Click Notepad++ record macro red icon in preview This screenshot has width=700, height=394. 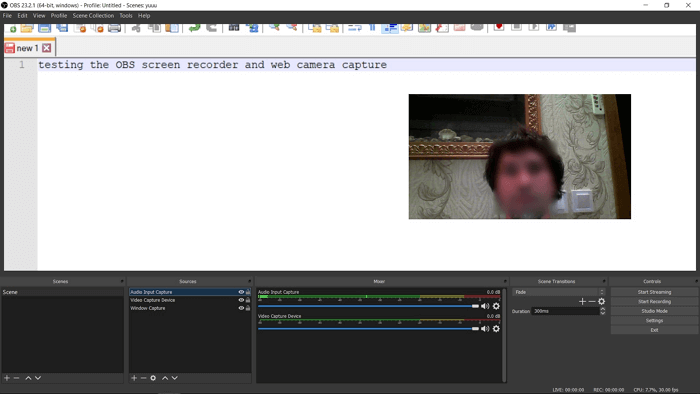tap(499, 28)
